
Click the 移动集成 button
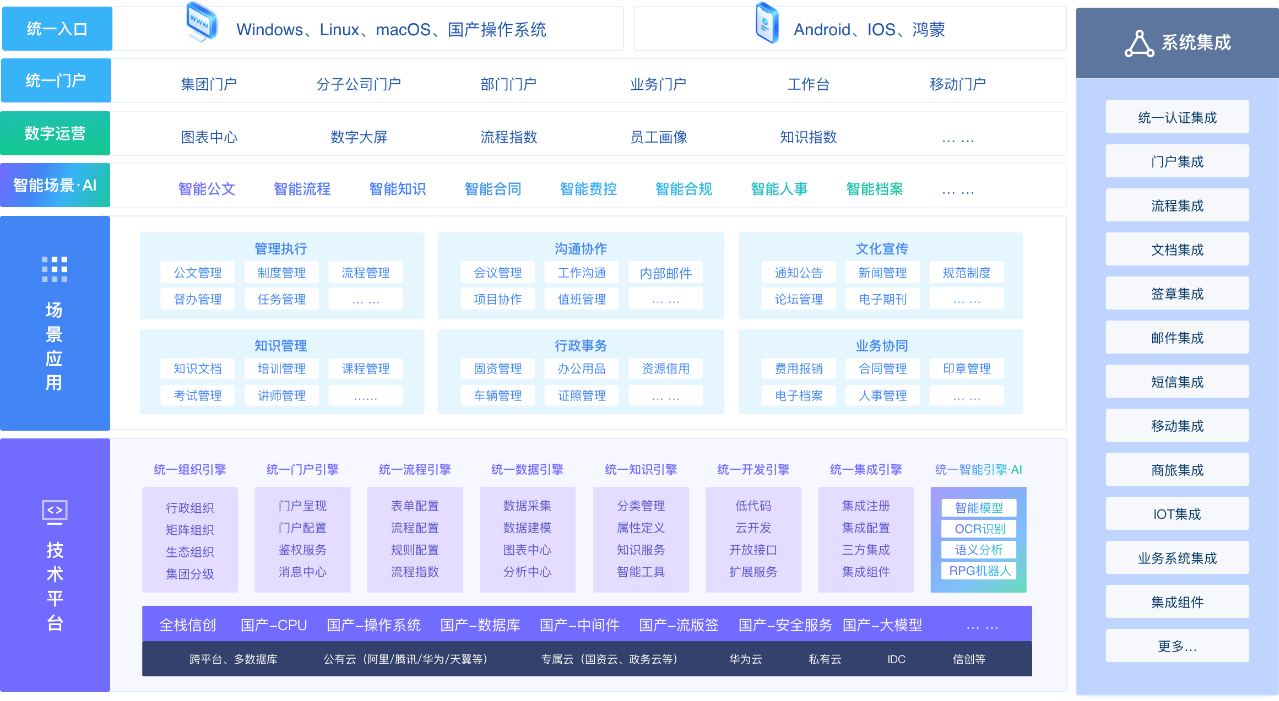coord(1177,425)
